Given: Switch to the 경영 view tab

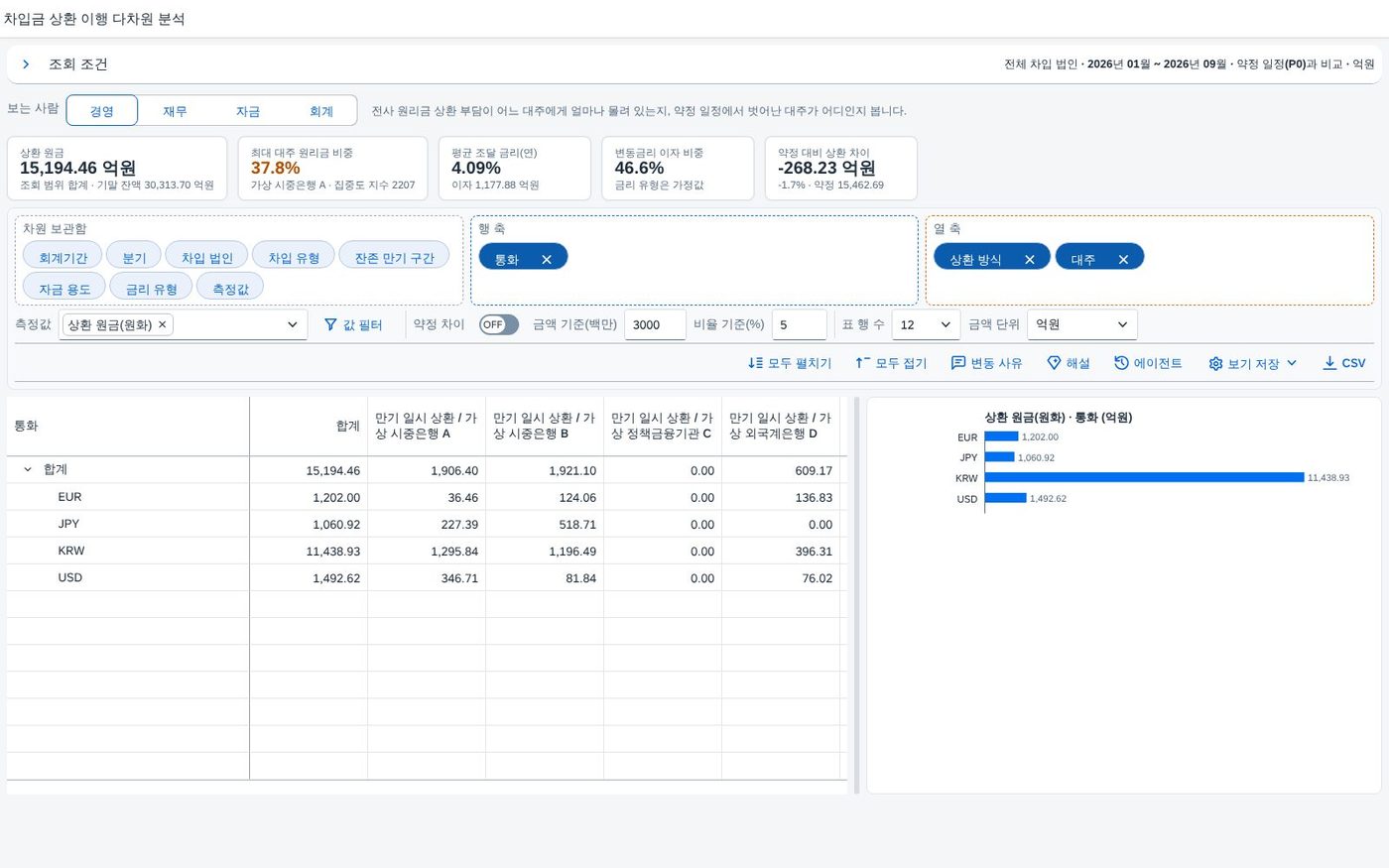Looking at the screenshot, I should click(102, 111).
